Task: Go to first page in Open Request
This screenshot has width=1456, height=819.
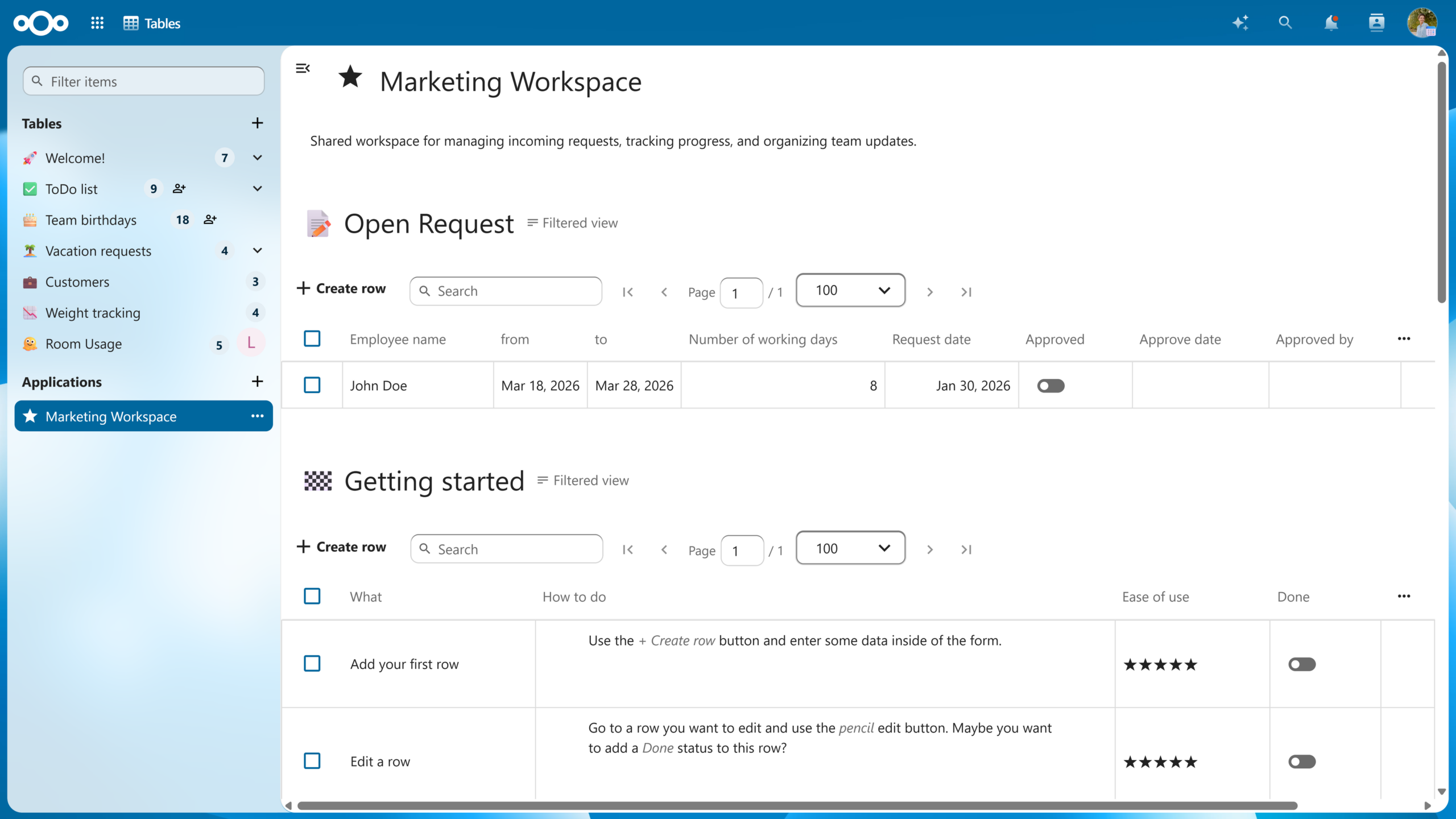Action: coord(628,292)
